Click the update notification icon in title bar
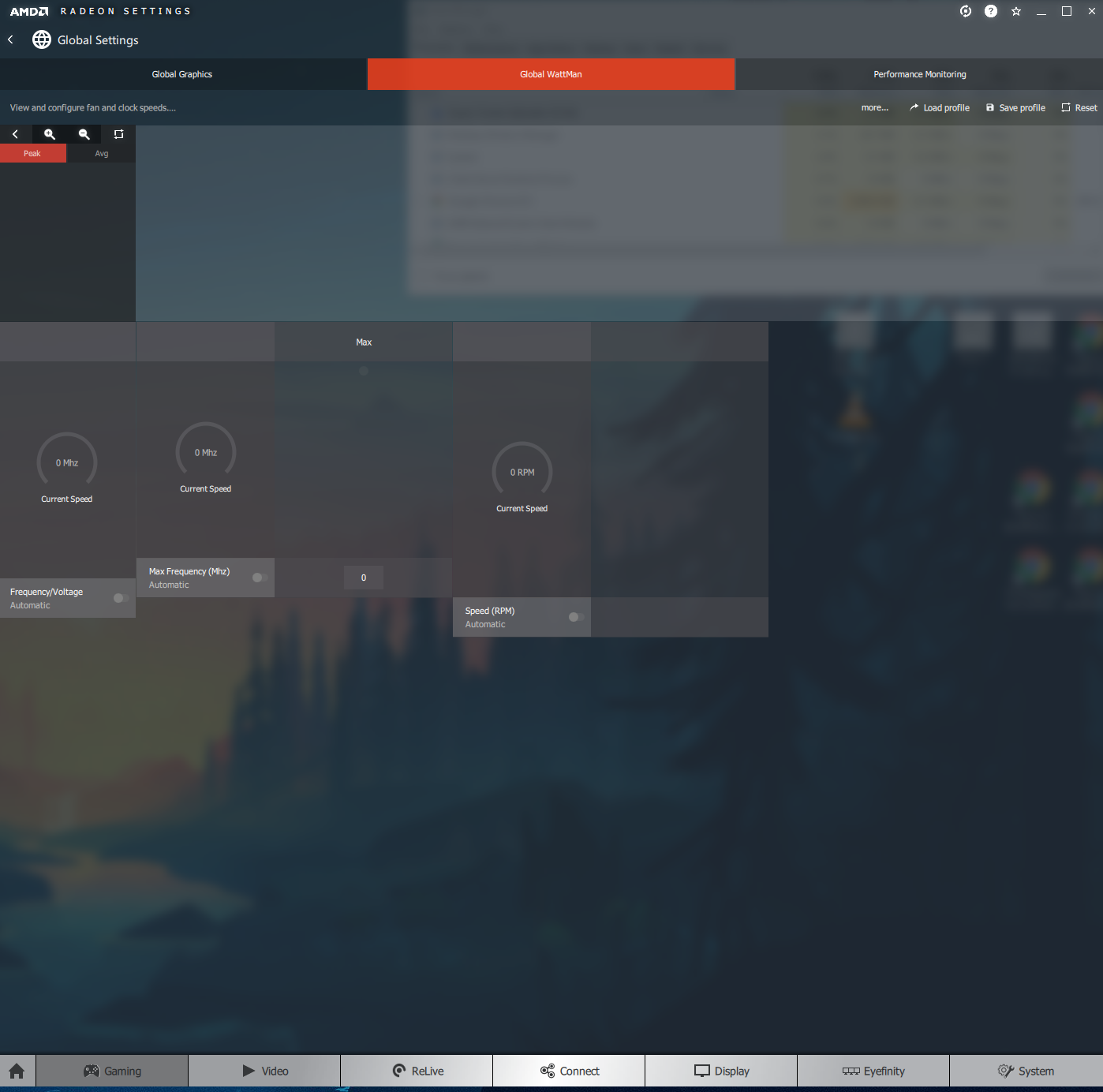Viewport: 1103px width, 1092px height. 966,11
